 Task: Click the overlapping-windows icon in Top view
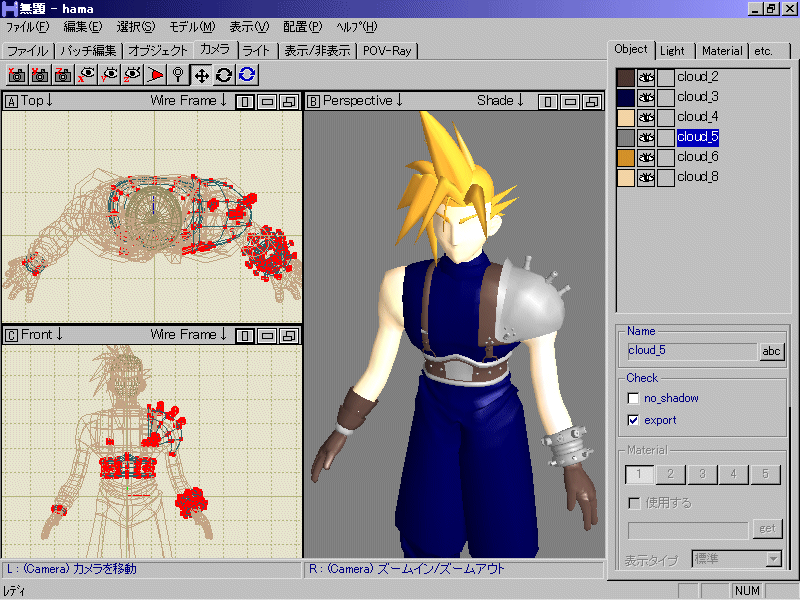coord(289,102)
